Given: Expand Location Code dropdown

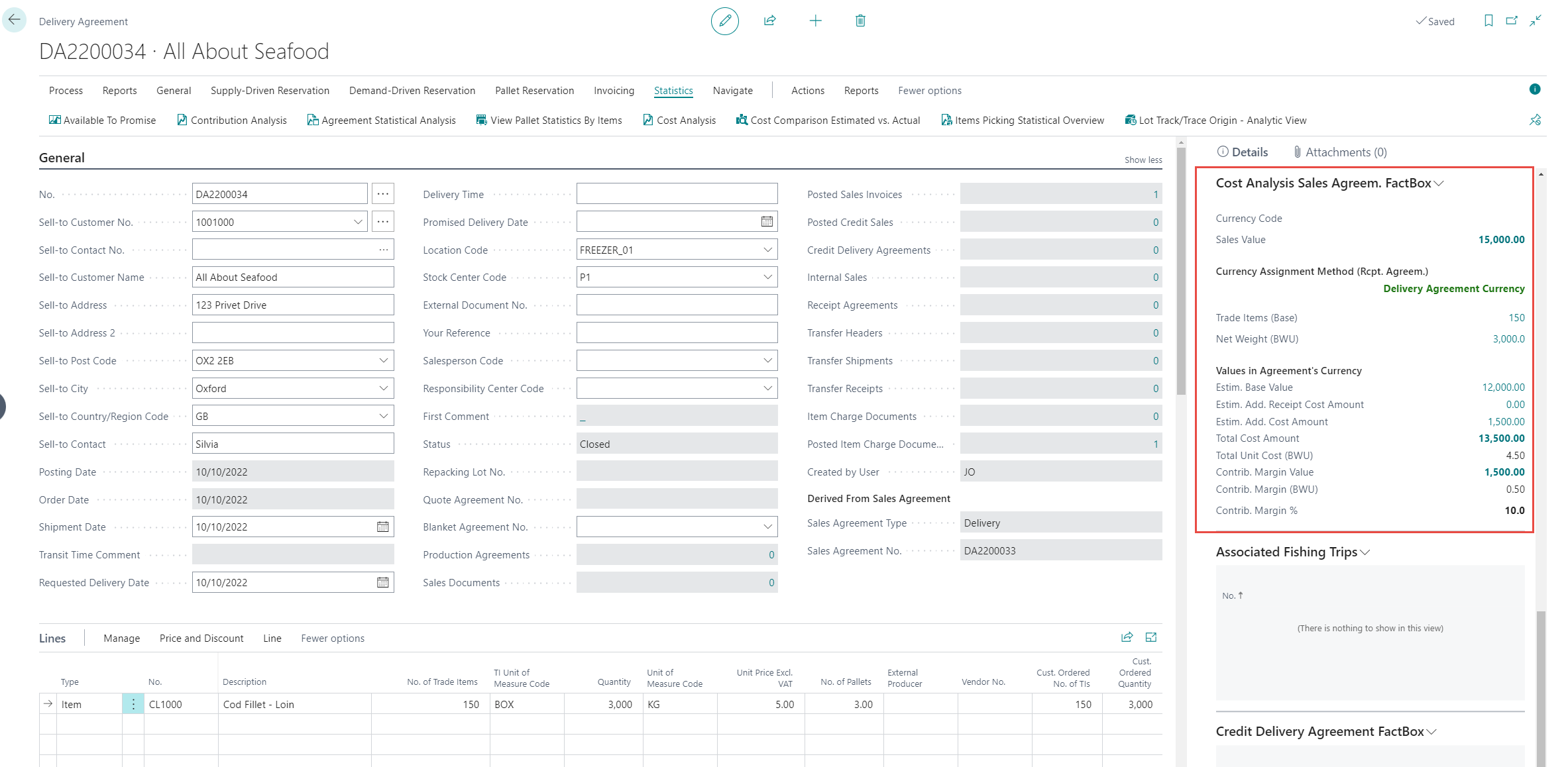Looking at the screenshot, I should (x=767, y=250).
